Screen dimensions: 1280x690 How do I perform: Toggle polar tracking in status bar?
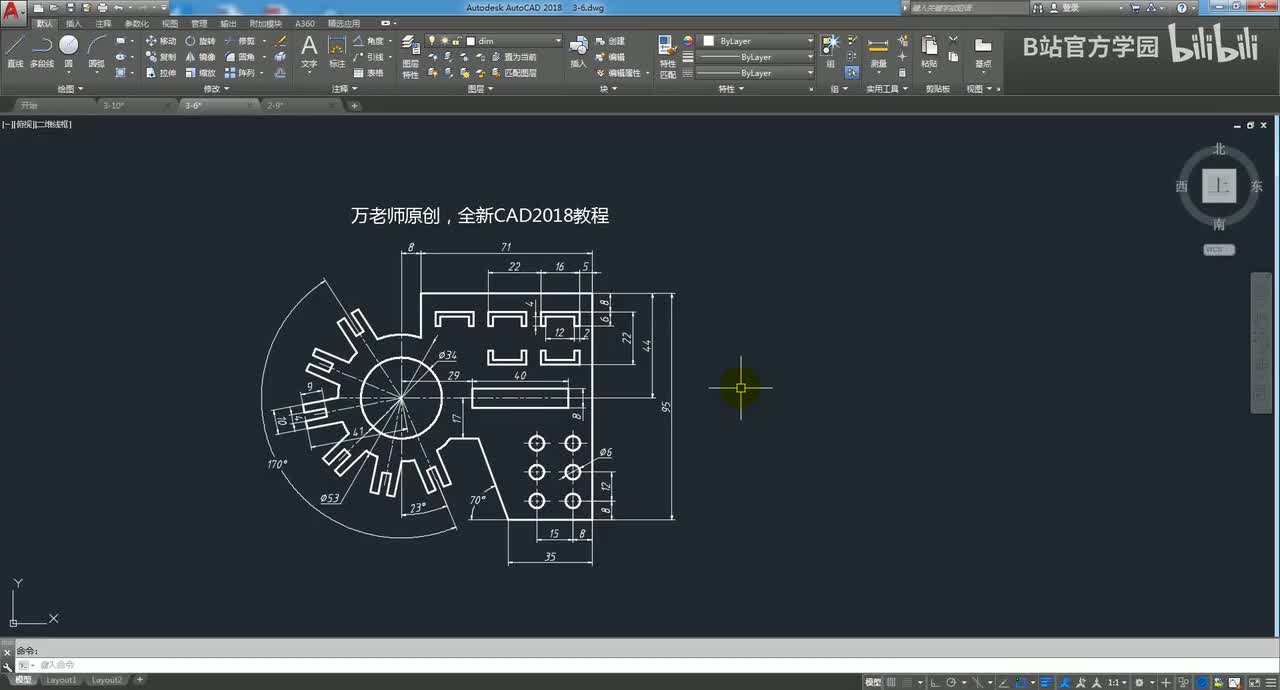951,681
